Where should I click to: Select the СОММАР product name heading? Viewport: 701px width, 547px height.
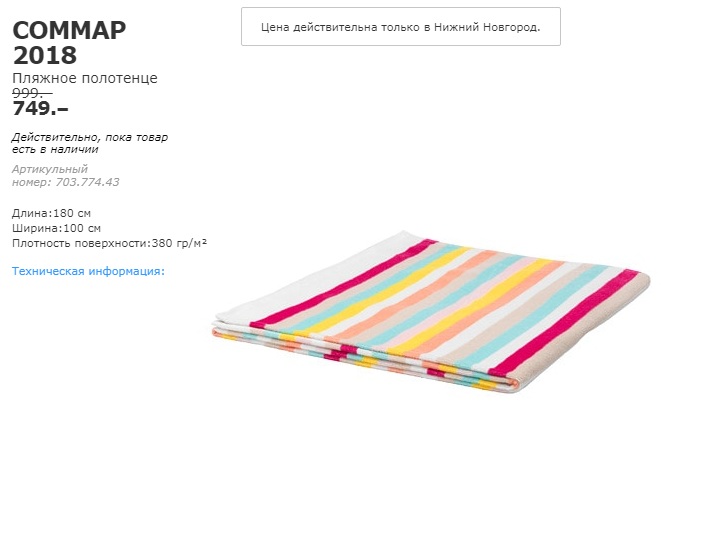pyautogui.click(x=69, y=31)
